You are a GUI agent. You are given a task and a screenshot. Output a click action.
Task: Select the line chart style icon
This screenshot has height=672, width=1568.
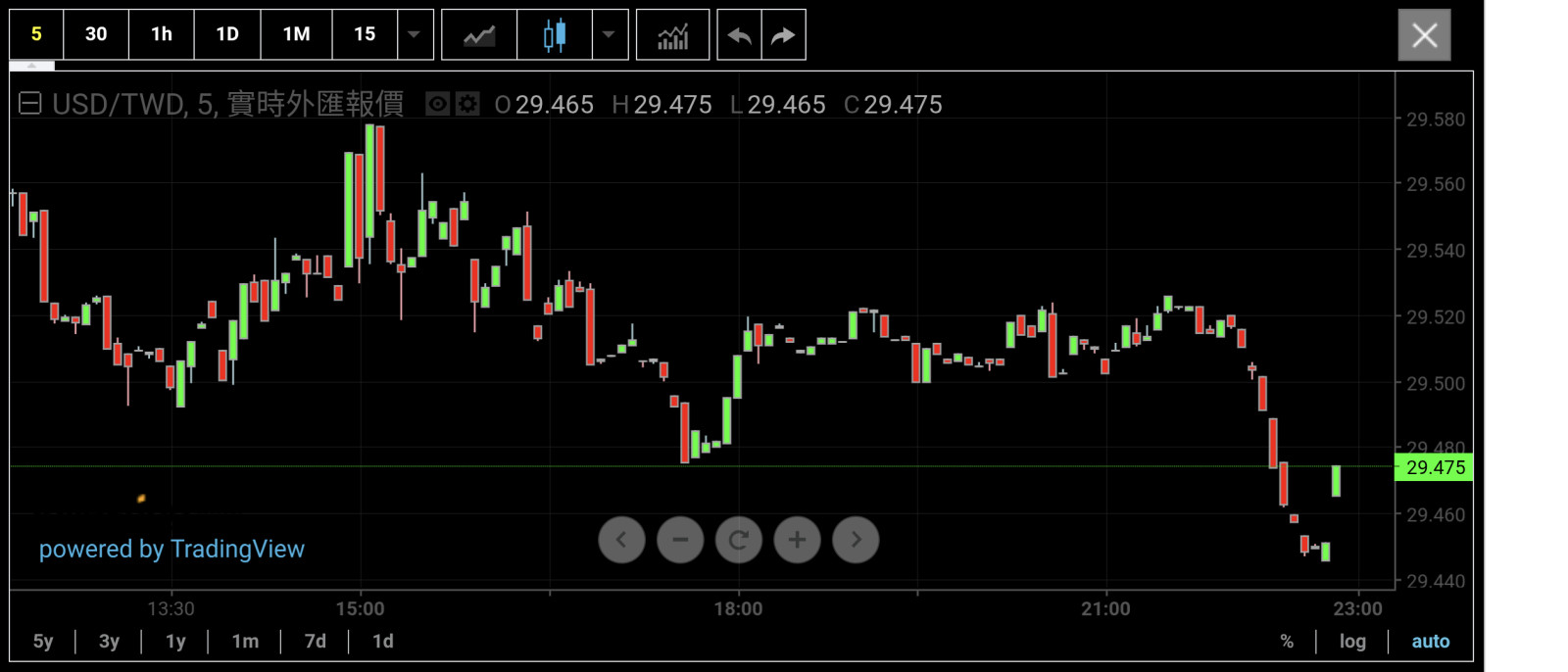[479, 35]
